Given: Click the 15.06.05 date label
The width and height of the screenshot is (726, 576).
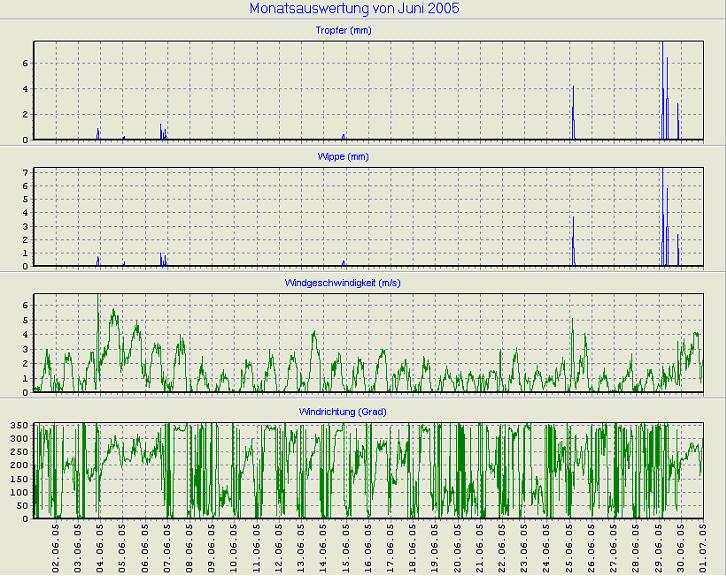Looking at the screenshot, I should [x=346, y=545].
